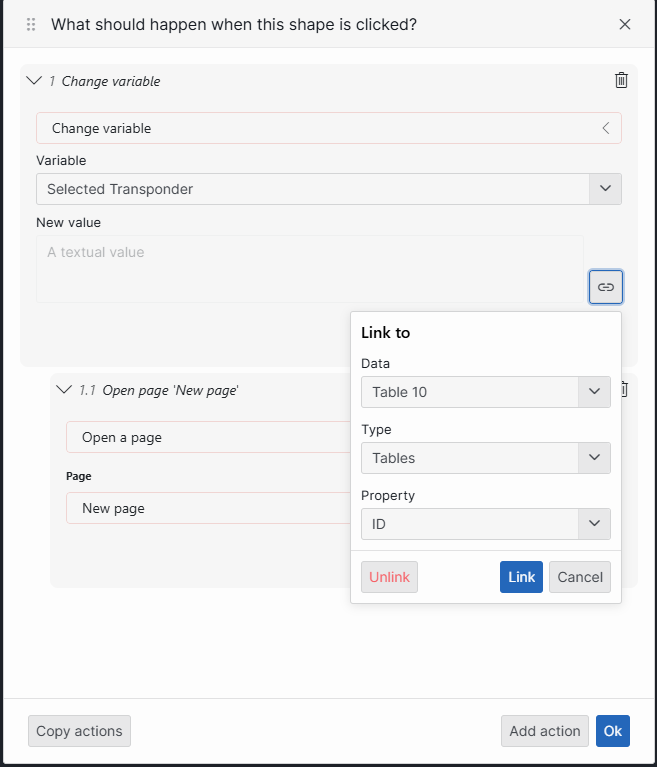The image size is (657, 767).
Task: Confirm the dialog with Ok
Action: [x=612, y=731]
